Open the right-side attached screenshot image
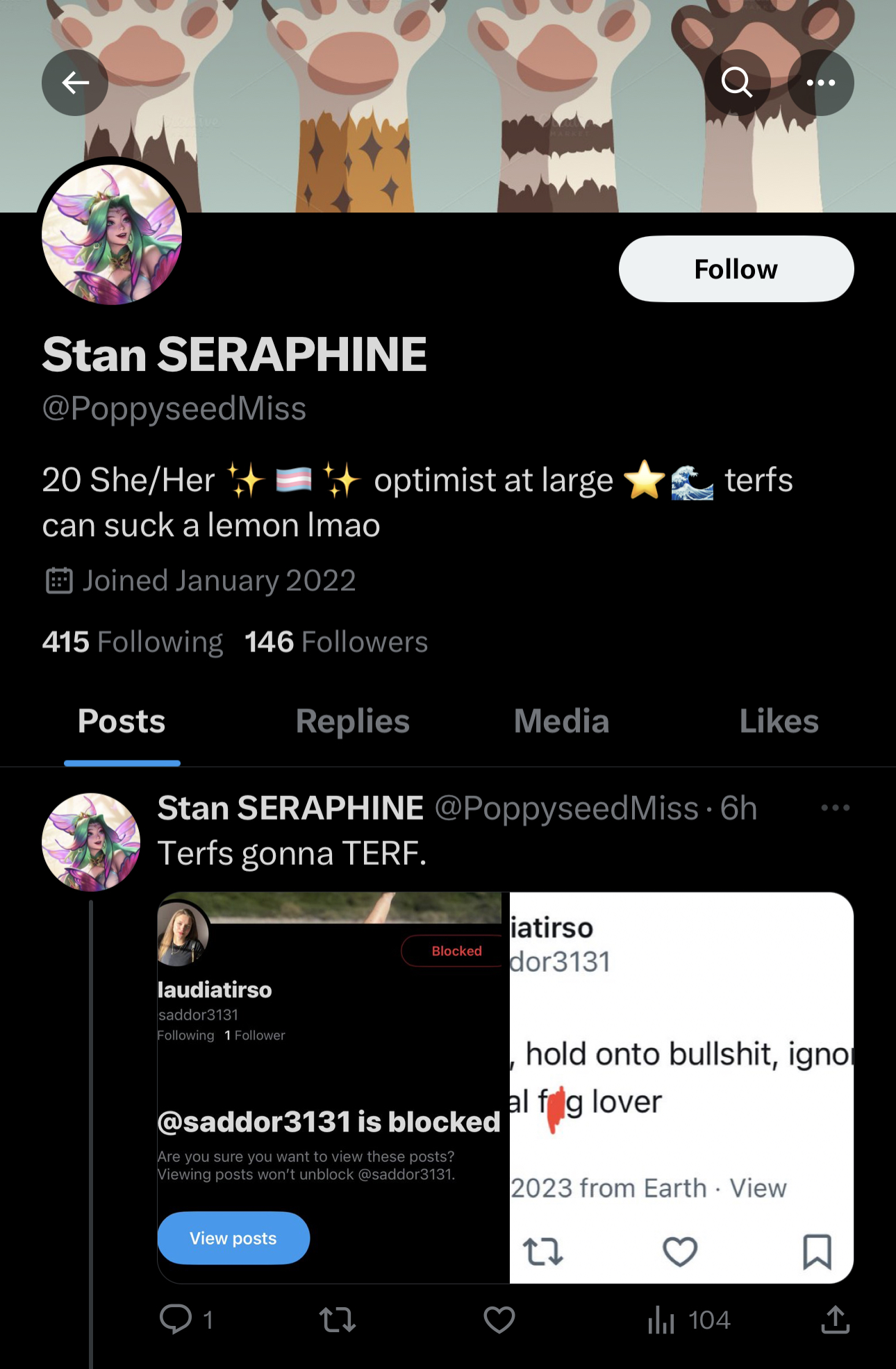This screenshot has width=896, height=1369. pos(682,1088)
